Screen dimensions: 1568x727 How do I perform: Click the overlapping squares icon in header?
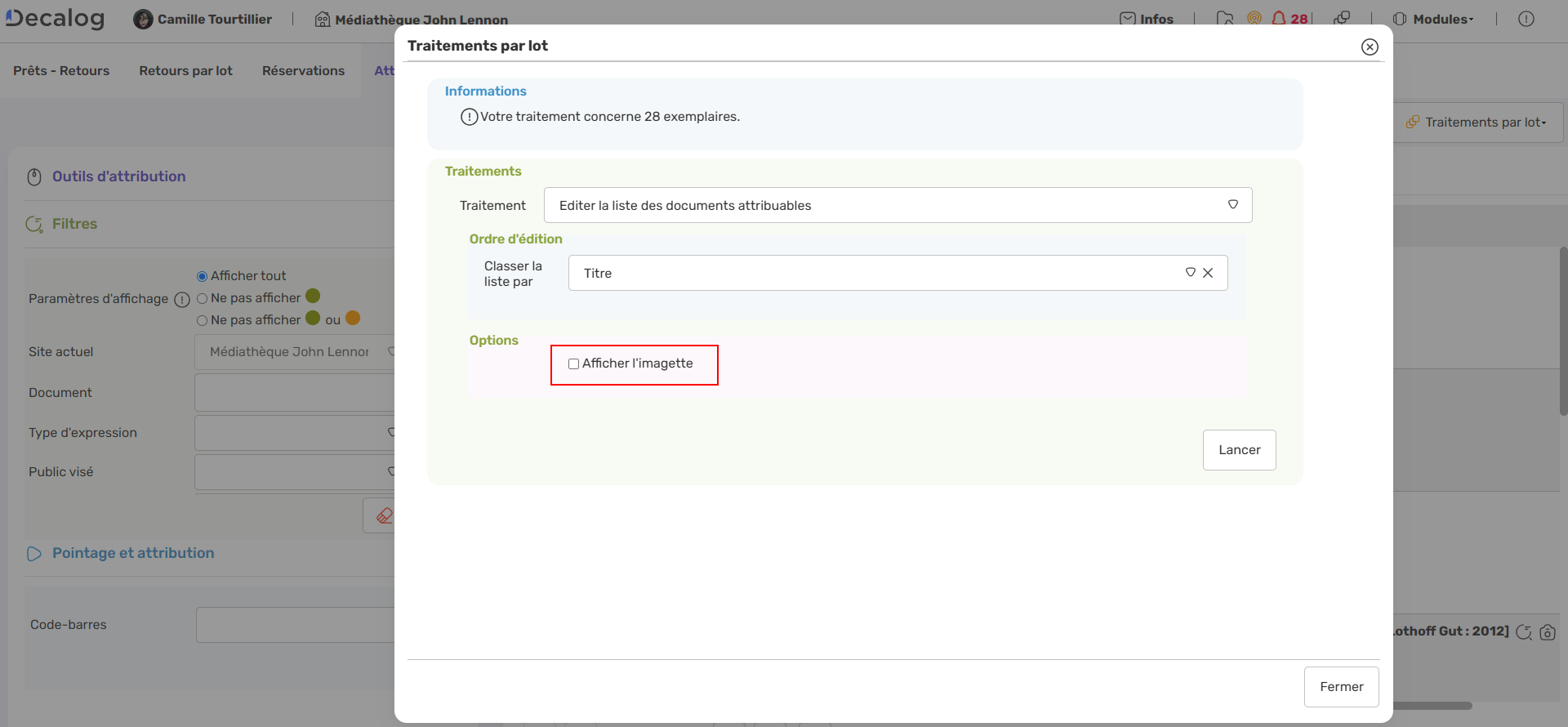(1342, 18)
